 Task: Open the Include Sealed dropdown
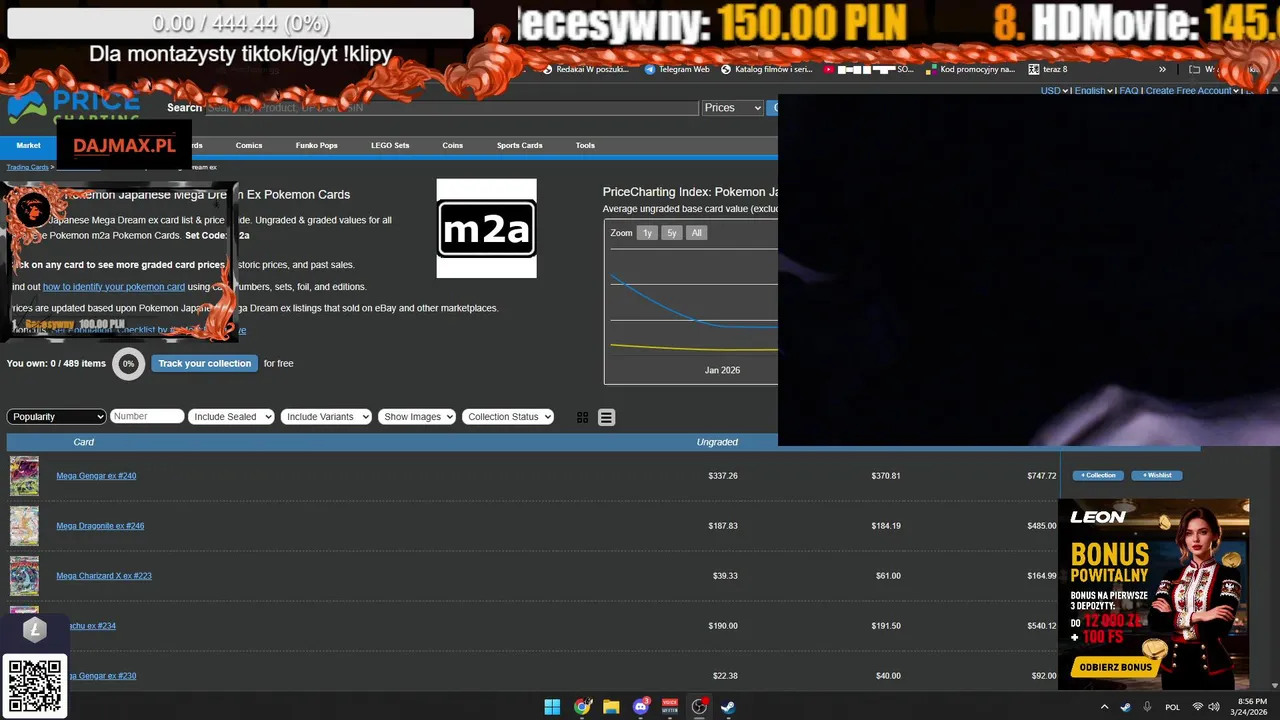coord(231,416)
